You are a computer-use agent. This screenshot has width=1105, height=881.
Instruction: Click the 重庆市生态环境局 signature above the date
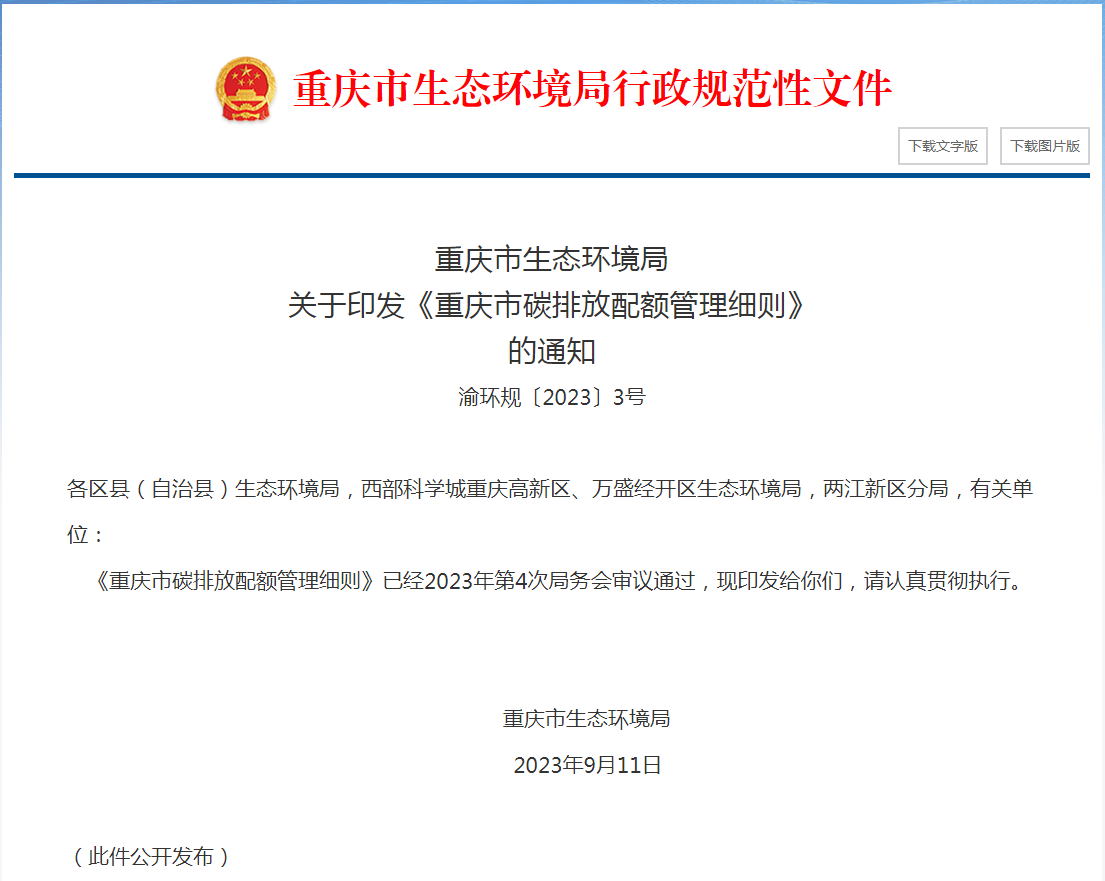click(x=586, y=719)
